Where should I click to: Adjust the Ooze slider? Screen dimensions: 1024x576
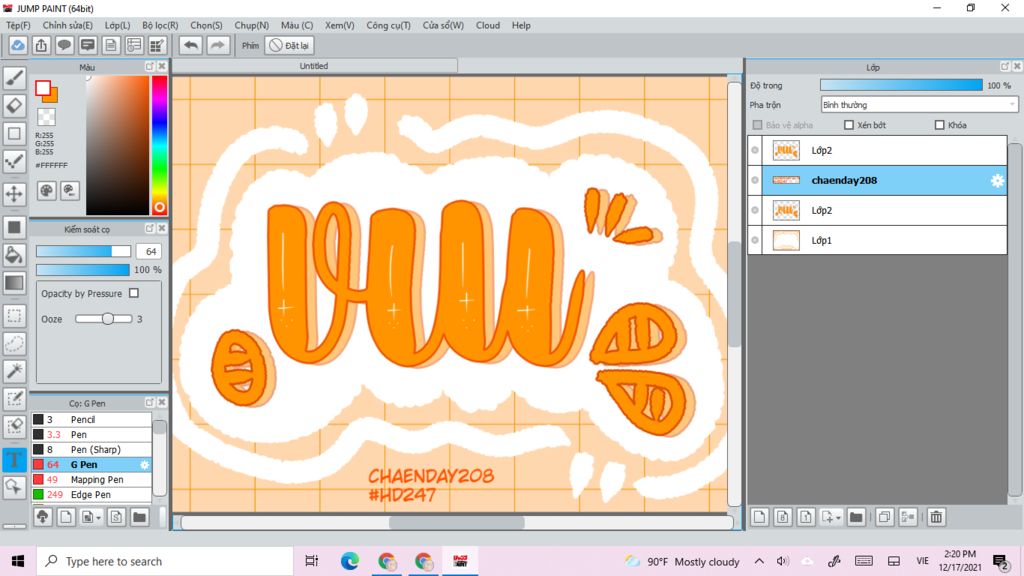(x=103, y=319)
